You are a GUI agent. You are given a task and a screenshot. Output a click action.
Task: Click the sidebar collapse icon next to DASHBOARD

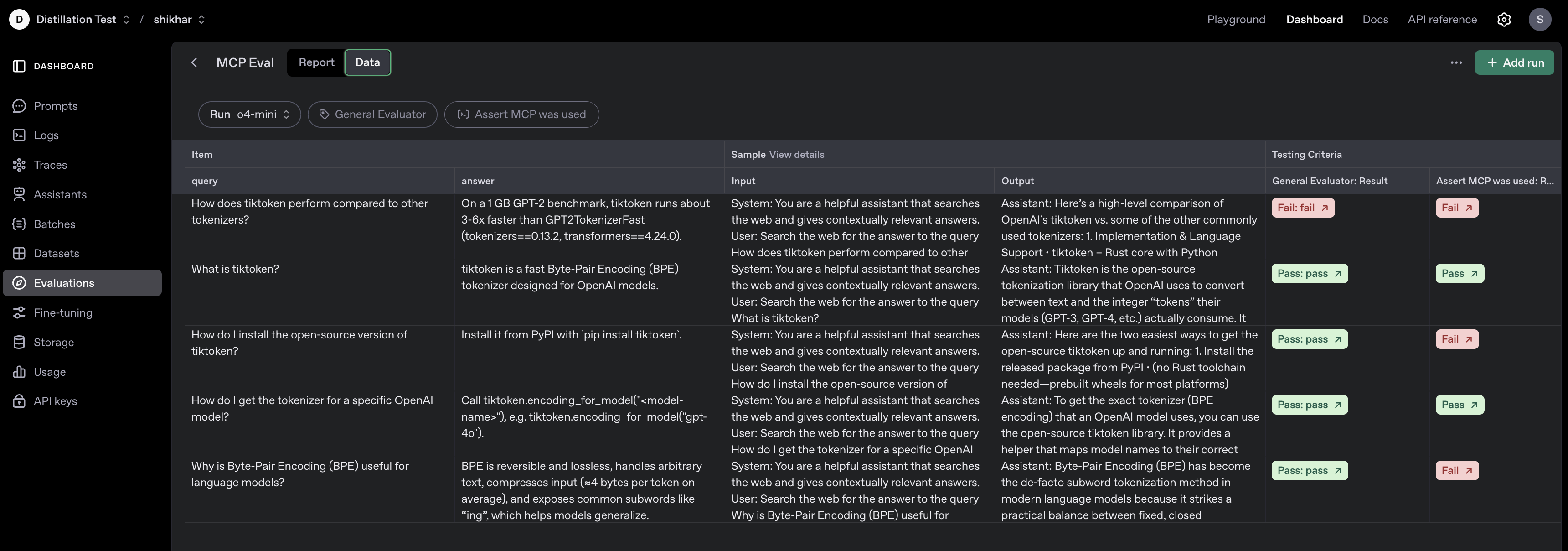pyautogui.click(x=19, y=66)
